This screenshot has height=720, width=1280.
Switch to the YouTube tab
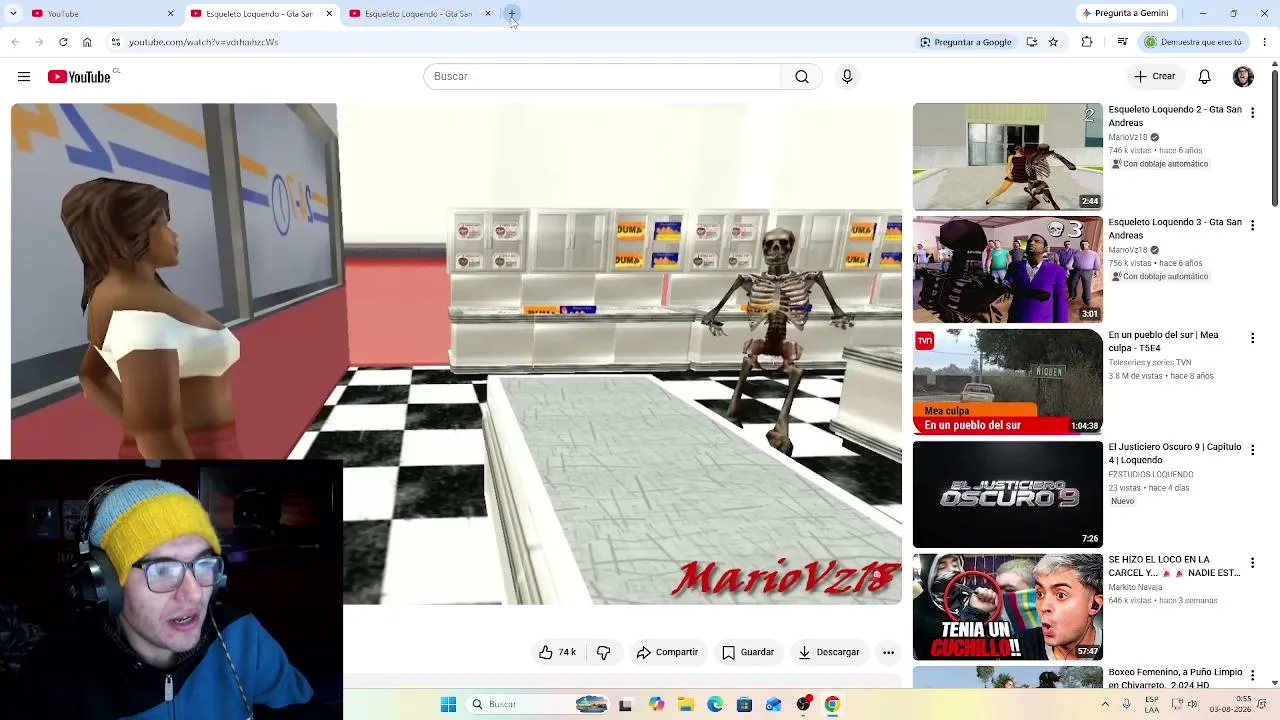coord(100,14)
